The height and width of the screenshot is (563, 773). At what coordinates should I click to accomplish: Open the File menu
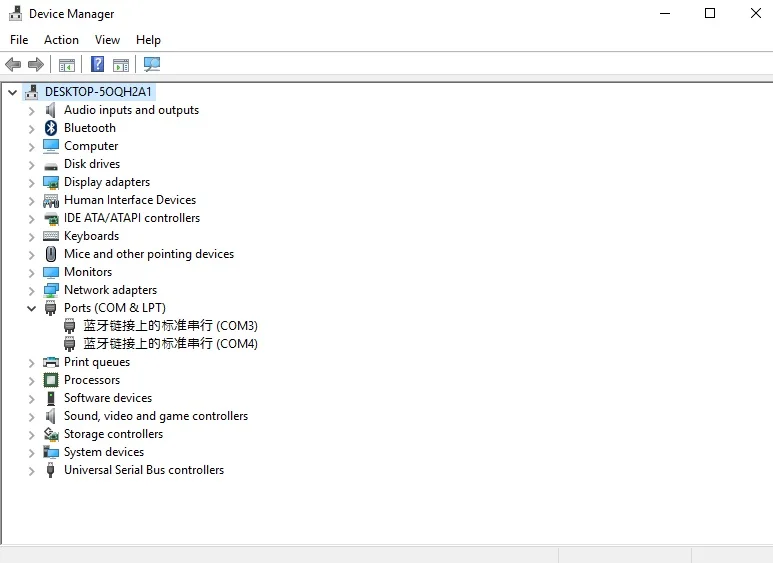point(19,40)
